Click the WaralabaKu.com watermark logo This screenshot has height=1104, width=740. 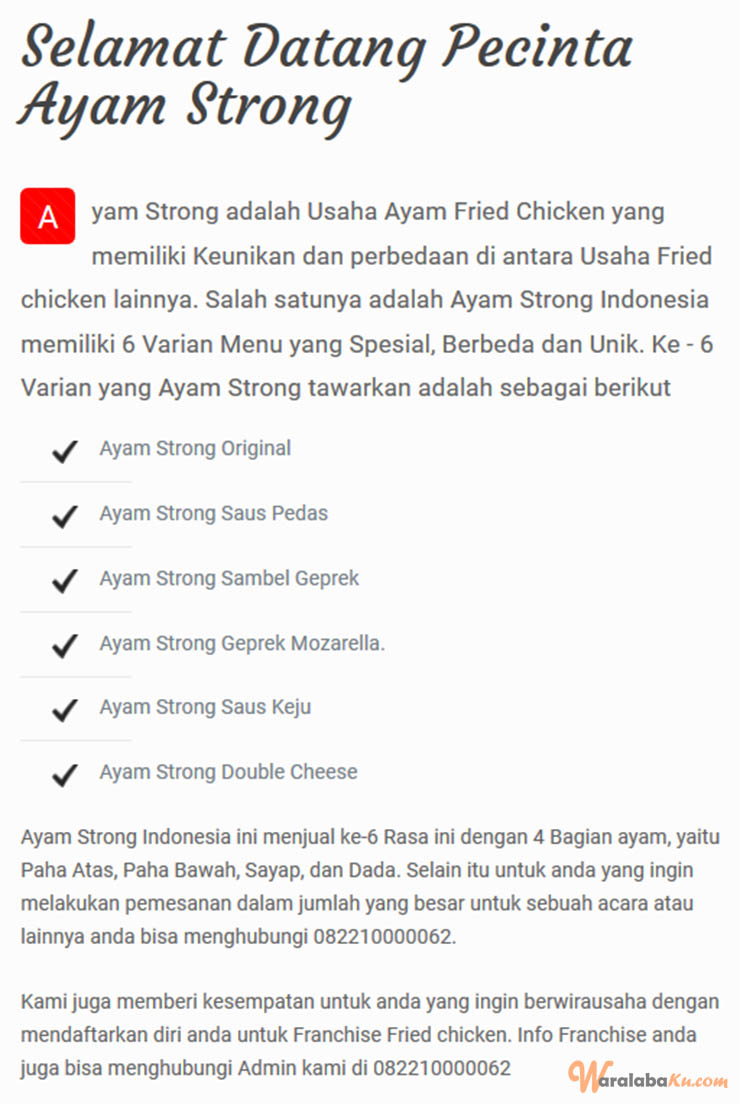pyautogui.click(x=648, y=1077)
